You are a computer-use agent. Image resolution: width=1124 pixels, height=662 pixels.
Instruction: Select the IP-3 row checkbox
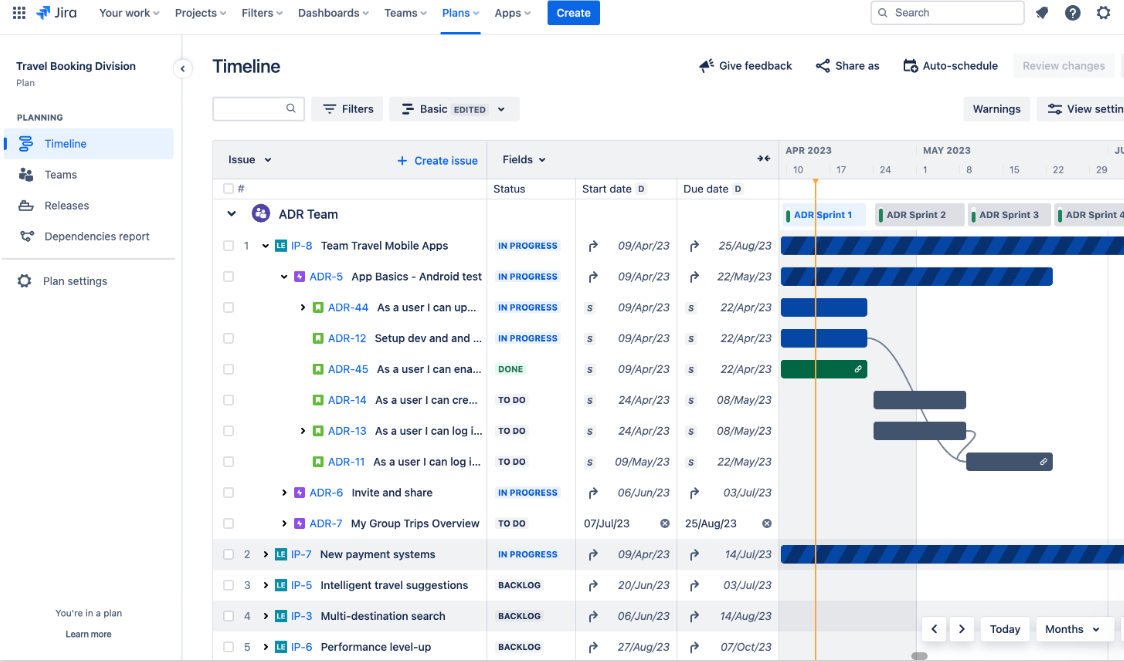tap(228, 616)
